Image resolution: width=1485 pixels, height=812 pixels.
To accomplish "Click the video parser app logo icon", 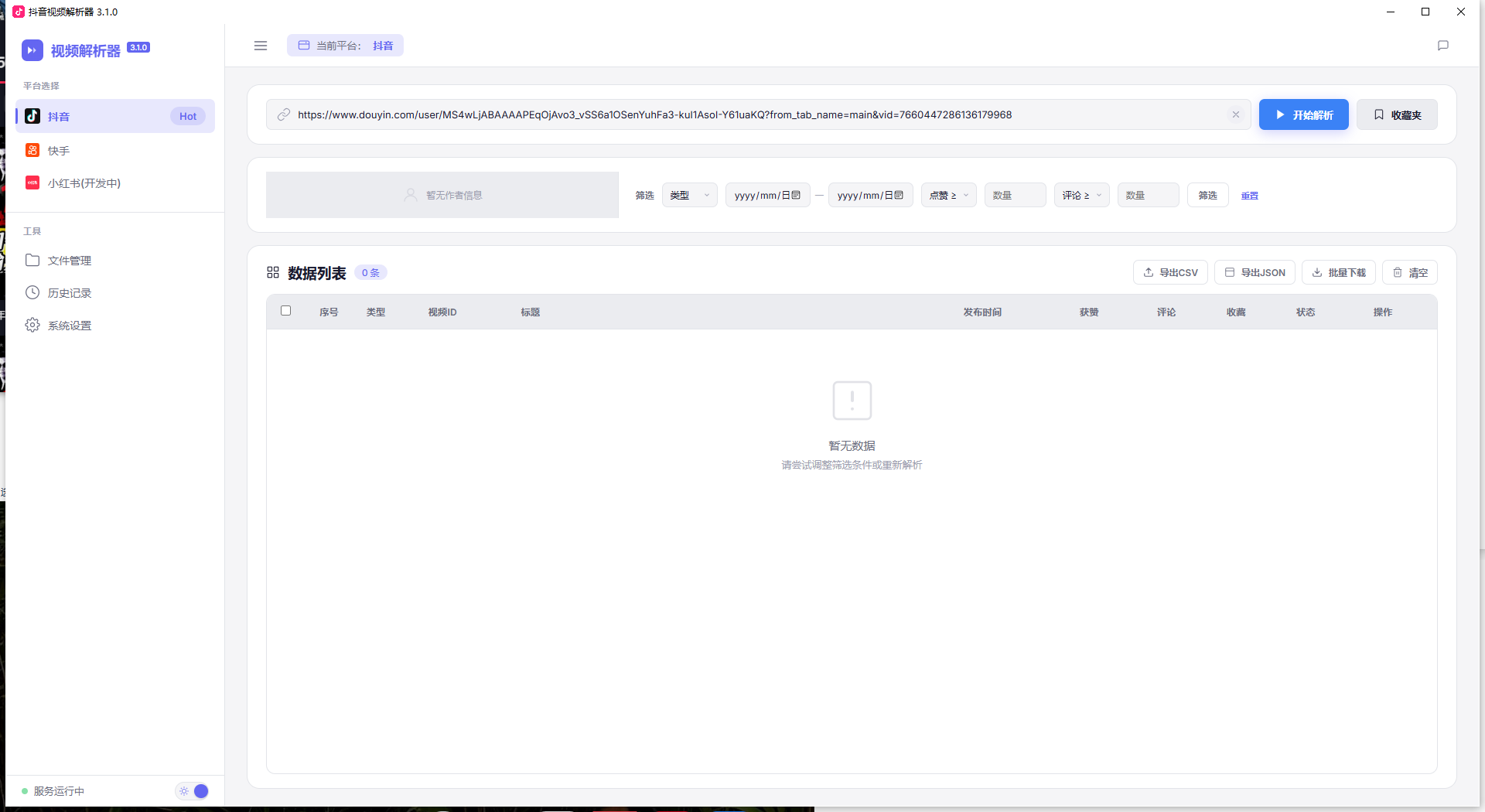I will click(x=32, y=50).
